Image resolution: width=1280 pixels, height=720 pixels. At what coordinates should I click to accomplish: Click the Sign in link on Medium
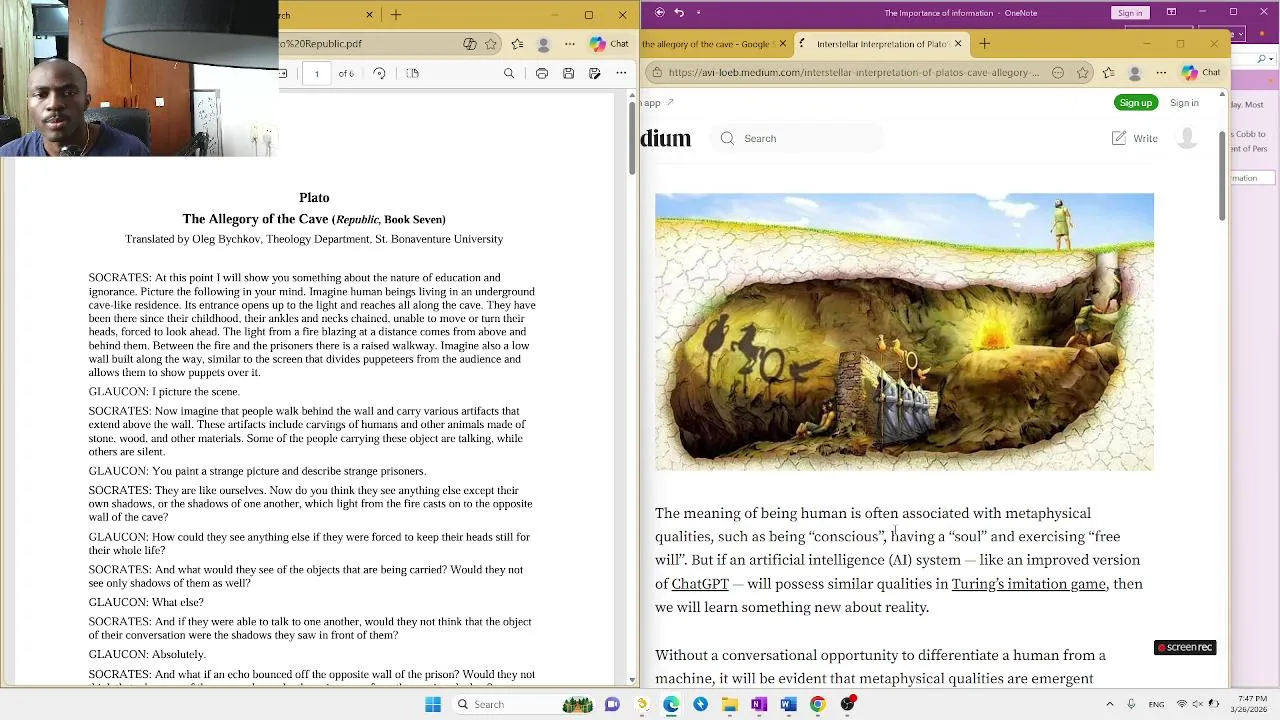tap(1184, 102)
